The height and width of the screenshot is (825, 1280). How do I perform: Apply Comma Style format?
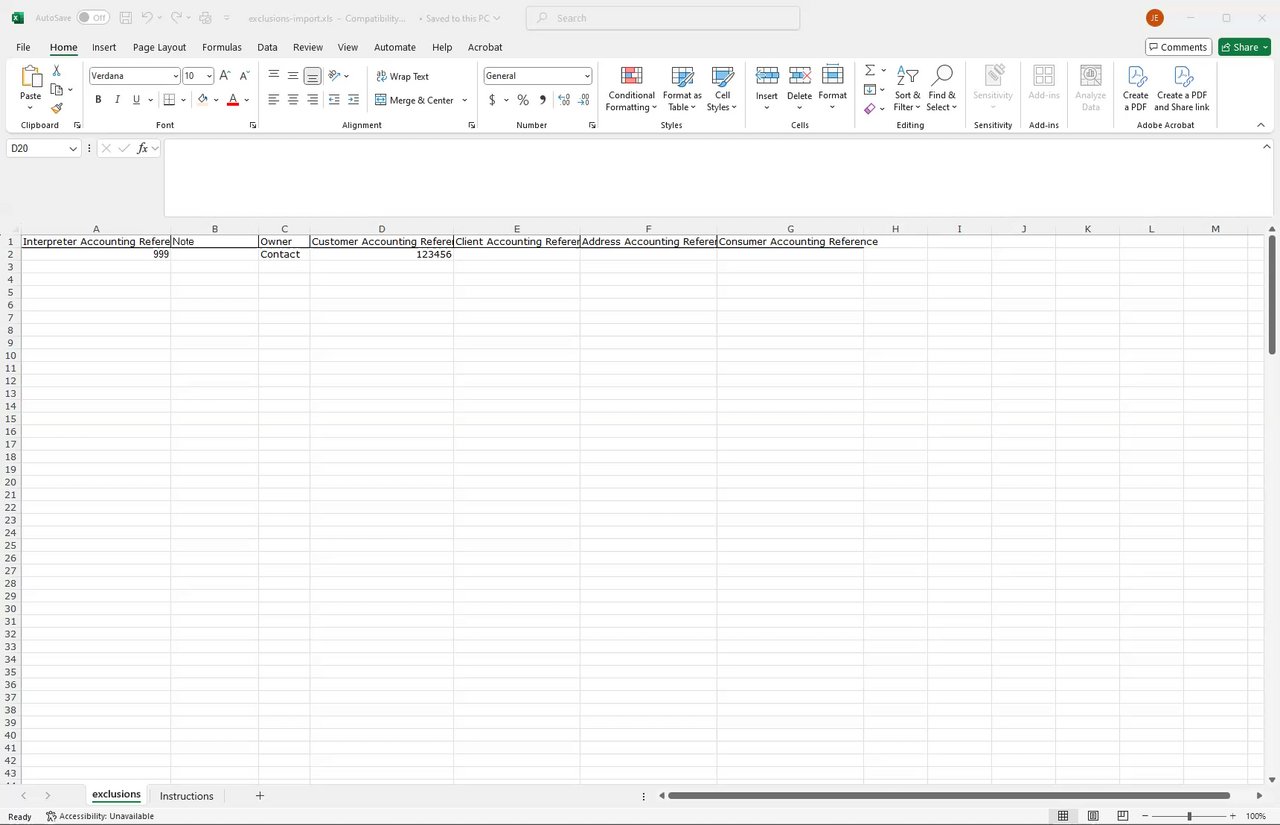click(x=543, y=100)
